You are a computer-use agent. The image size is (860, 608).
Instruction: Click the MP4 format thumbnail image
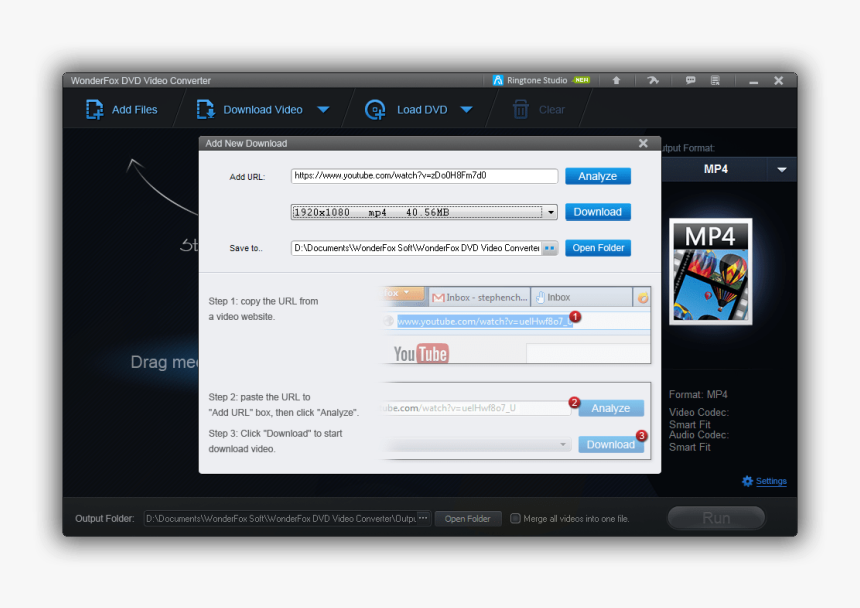[710, 271]
